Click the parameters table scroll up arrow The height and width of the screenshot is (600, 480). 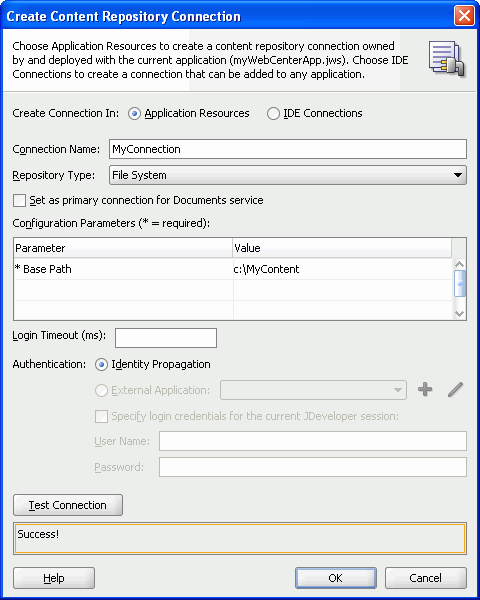point(460,264)
